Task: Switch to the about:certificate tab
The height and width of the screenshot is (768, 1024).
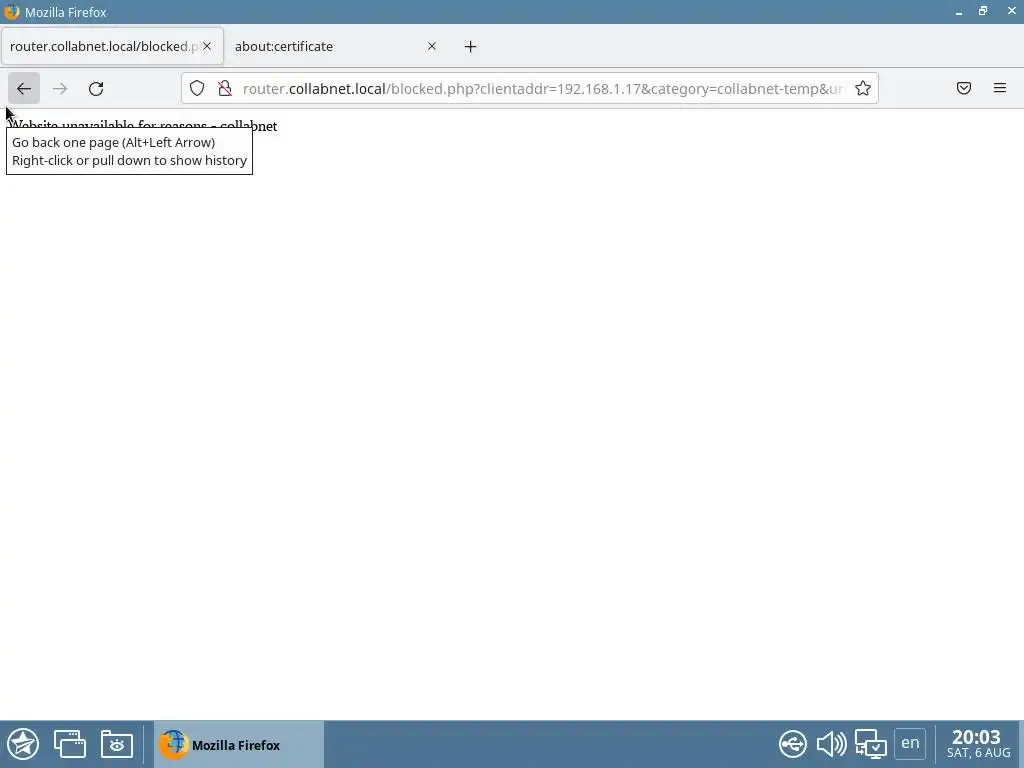Action: 336,46
